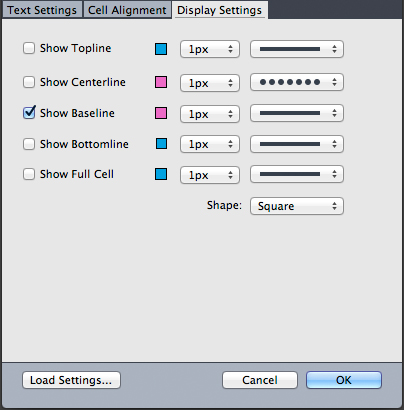Open the Shape dropdown set to Square
Image resolution: width=404 pixels, height=410 pixels.
pos(297,206)
